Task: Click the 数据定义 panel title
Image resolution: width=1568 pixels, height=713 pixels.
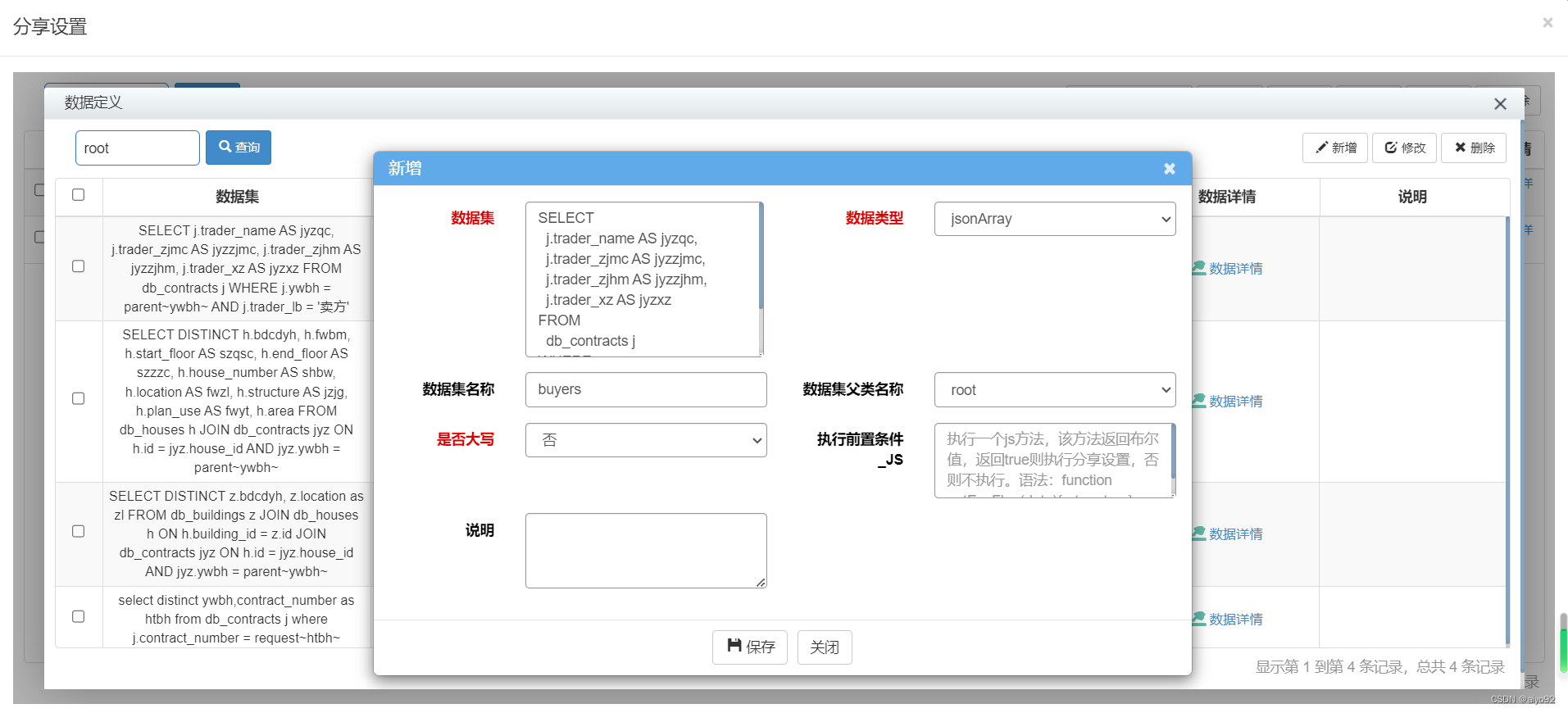Action: pos(93,102)
